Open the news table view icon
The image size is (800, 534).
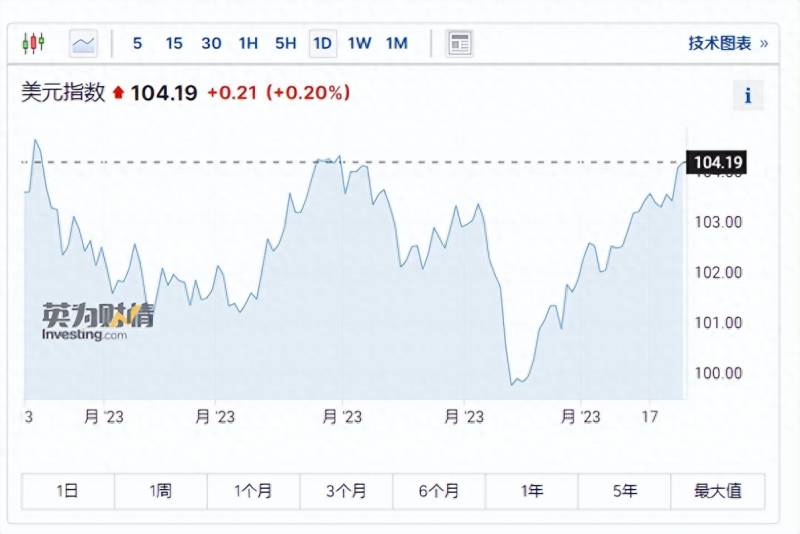(x=459, y=43)
